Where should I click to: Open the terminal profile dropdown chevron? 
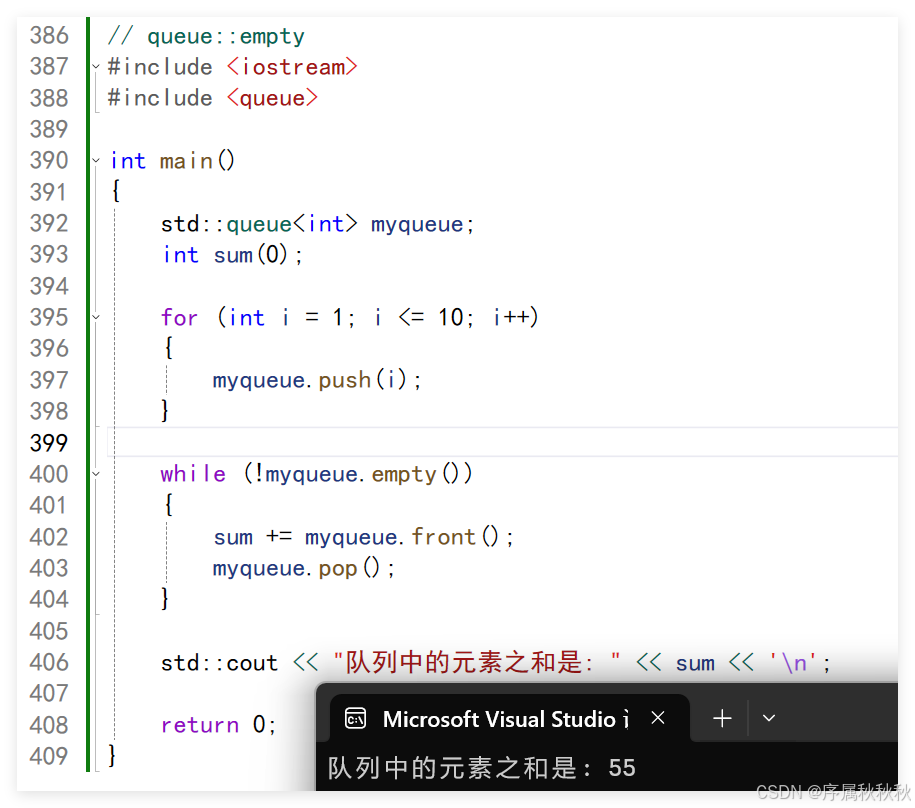click(769, 718)
